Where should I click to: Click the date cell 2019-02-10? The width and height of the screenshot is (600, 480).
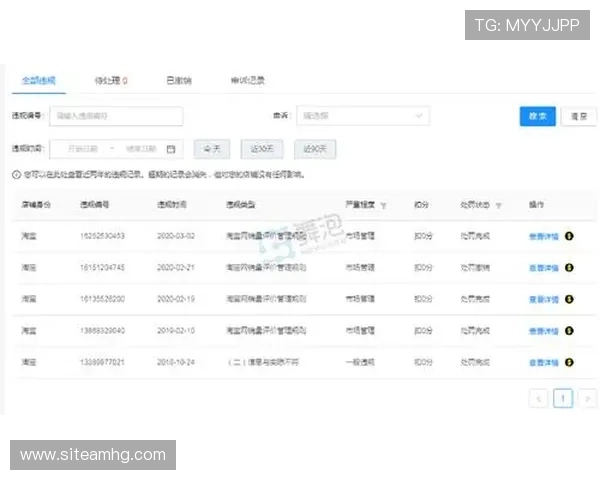[x=176, y=330]
